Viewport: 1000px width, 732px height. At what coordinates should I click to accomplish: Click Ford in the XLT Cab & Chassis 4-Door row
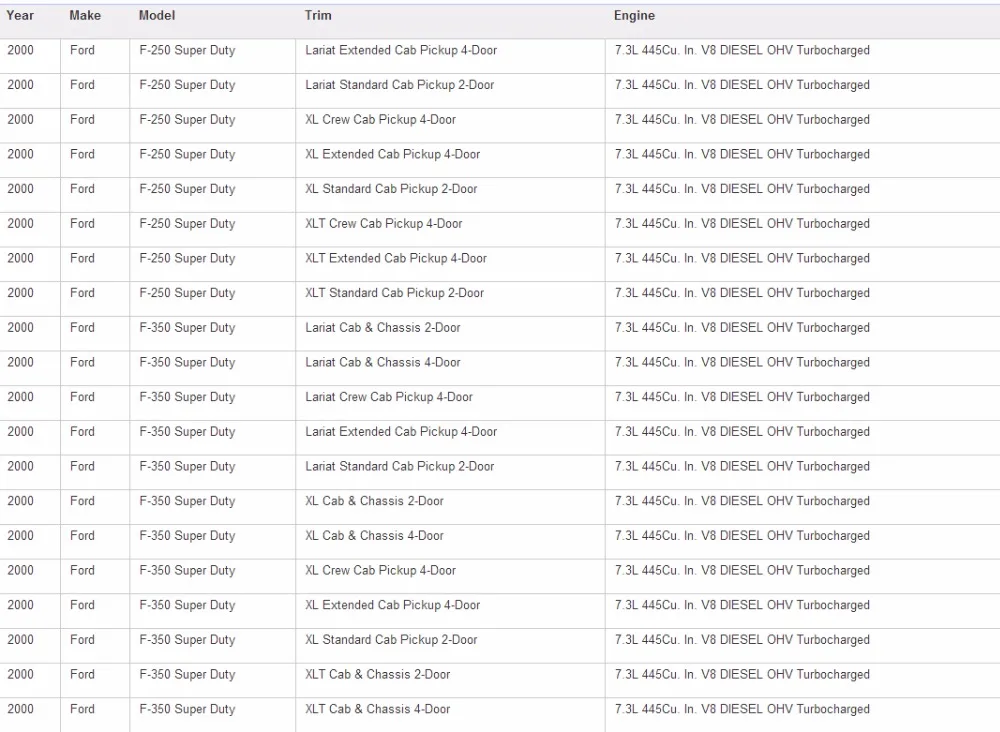coord(82,709)
